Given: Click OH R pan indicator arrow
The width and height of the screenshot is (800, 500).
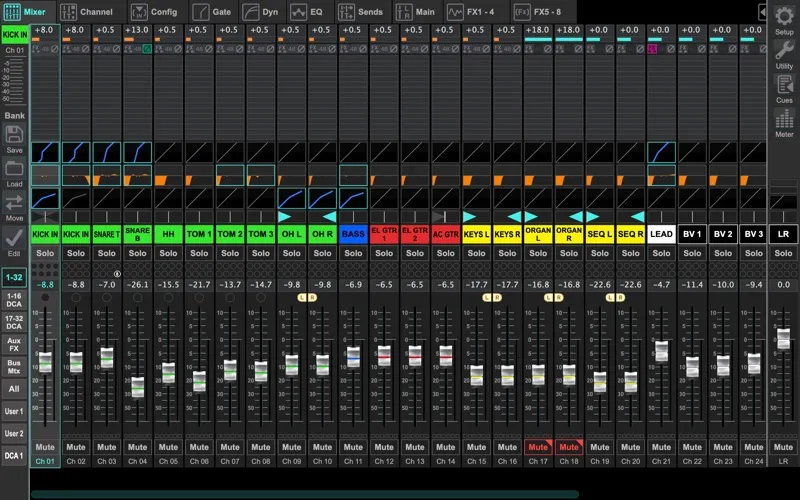Looking at the screenshot, I should click(x=330, y=217).
